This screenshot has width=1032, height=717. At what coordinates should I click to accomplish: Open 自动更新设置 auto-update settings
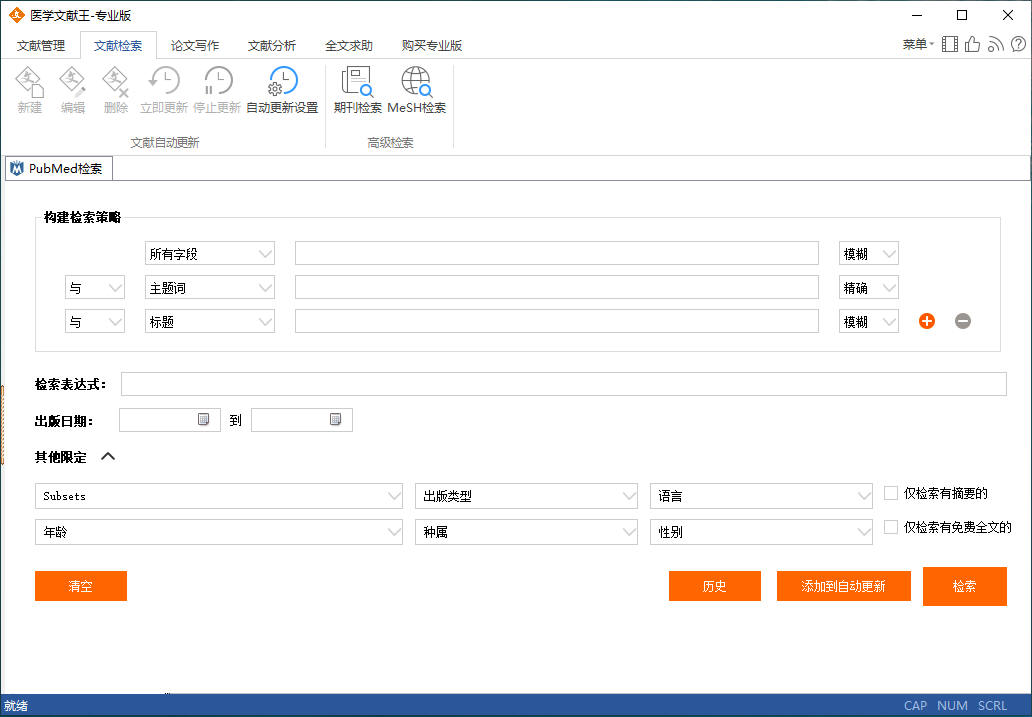pos(282,90)
